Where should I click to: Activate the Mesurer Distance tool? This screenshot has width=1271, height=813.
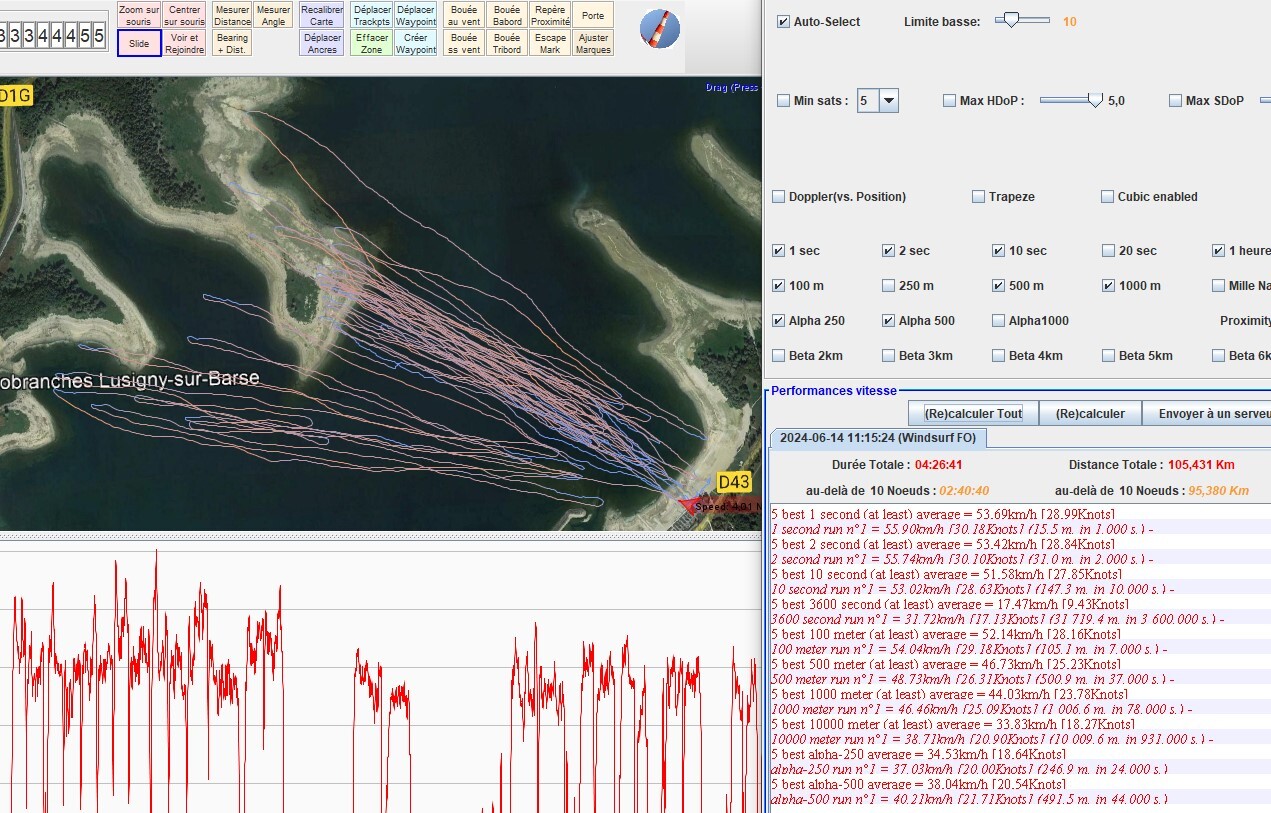(x=232, y=15)
